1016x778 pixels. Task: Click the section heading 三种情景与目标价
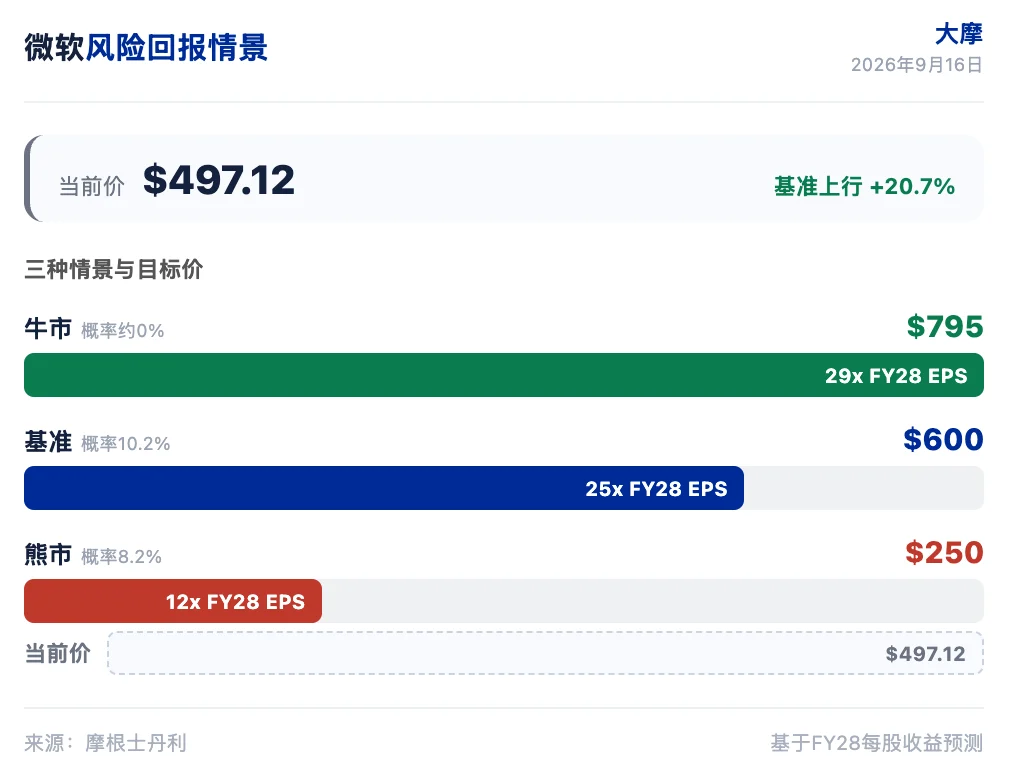(x=113, y=269)
